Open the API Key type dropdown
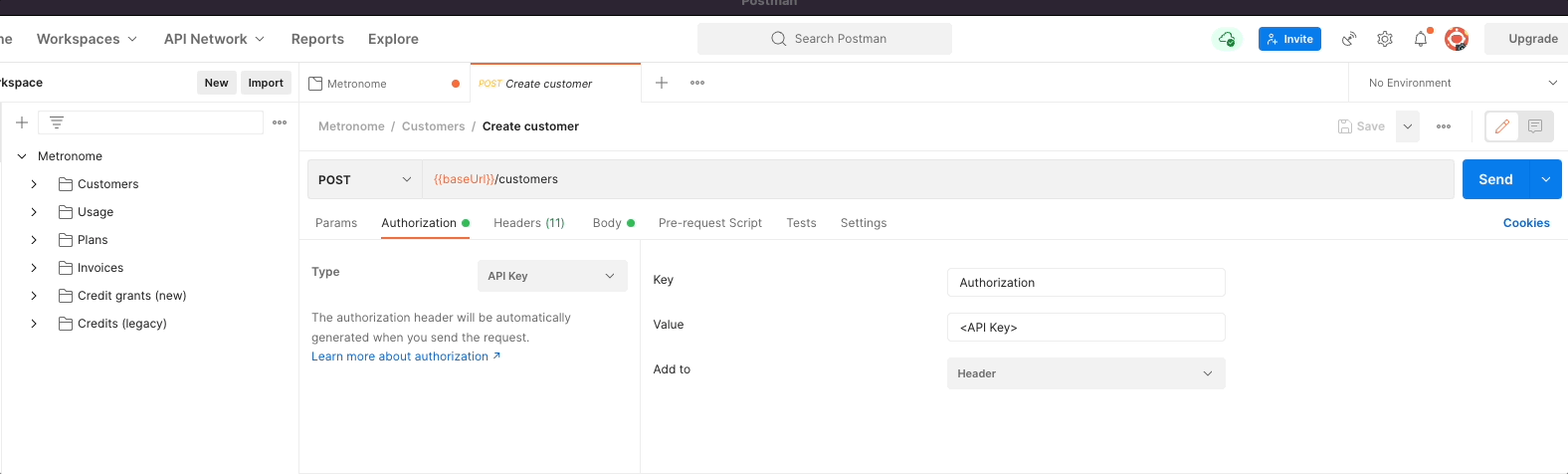 (552, 276)
